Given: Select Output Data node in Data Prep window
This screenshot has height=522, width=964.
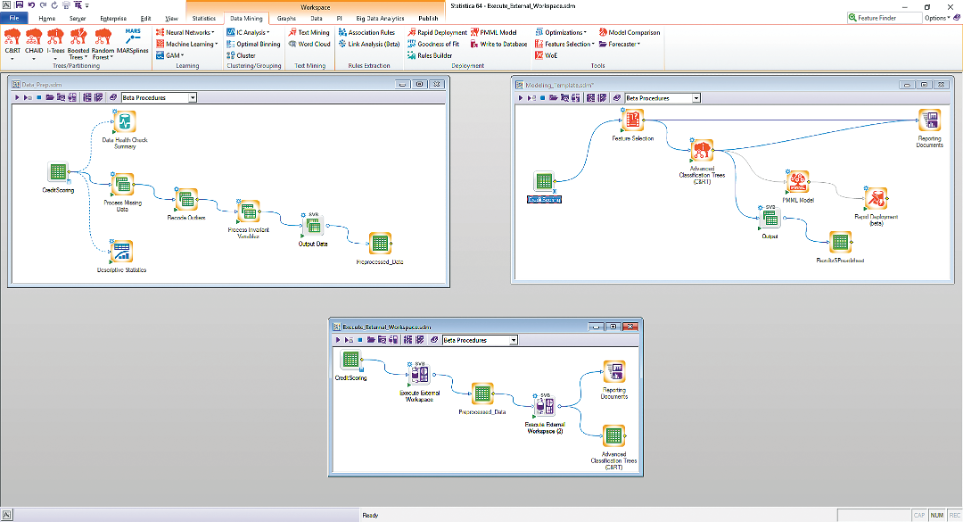Looking at the screenshot, I should click(313, 226).
